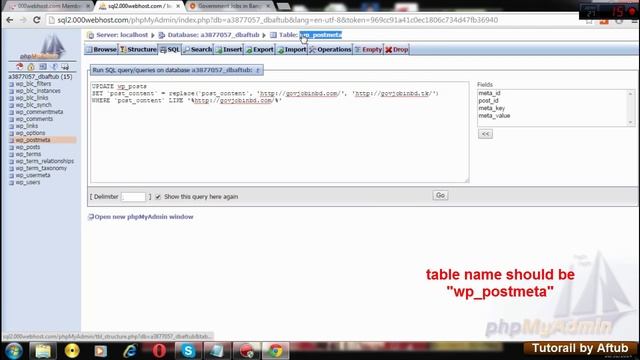Click the Windows Start button
The image size is (640, 360).
click(14, 351)
